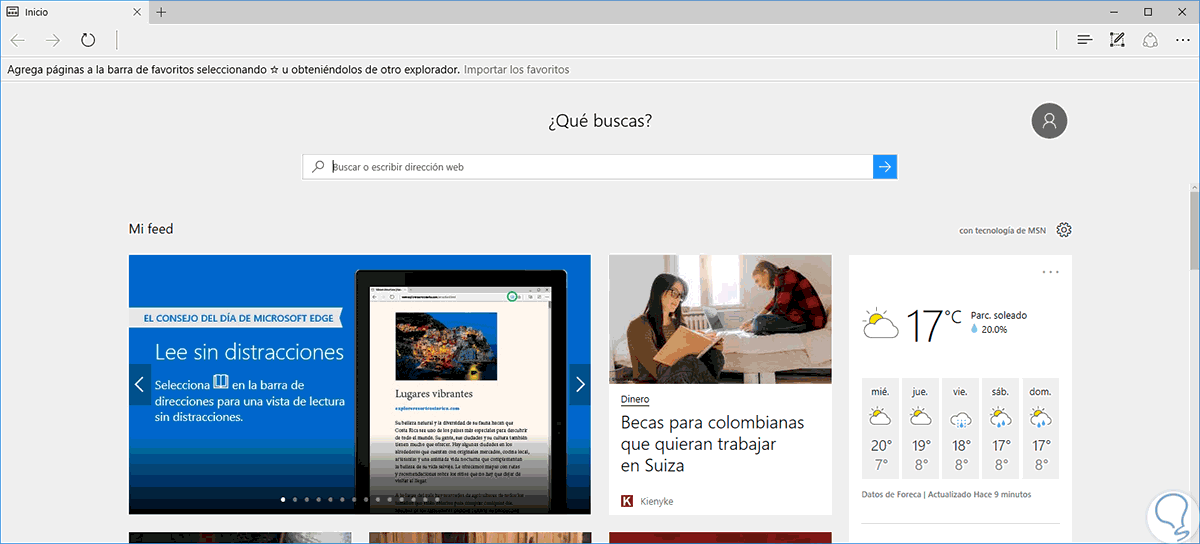Click Datos de Foreca update text
This screenshot has width=1200, height=544.
click(x=946, y=494)
